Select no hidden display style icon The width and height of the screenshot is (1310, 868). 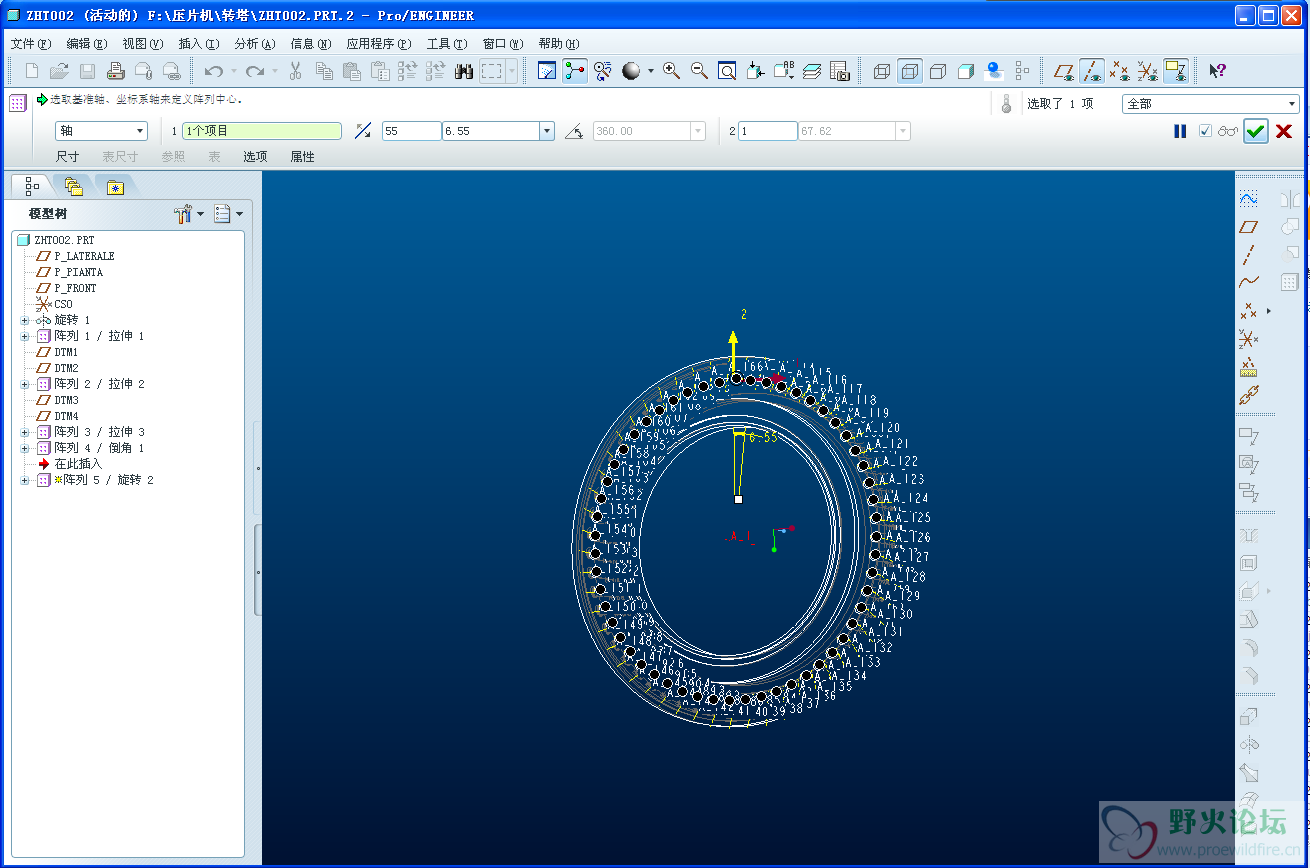coord(938,71)
